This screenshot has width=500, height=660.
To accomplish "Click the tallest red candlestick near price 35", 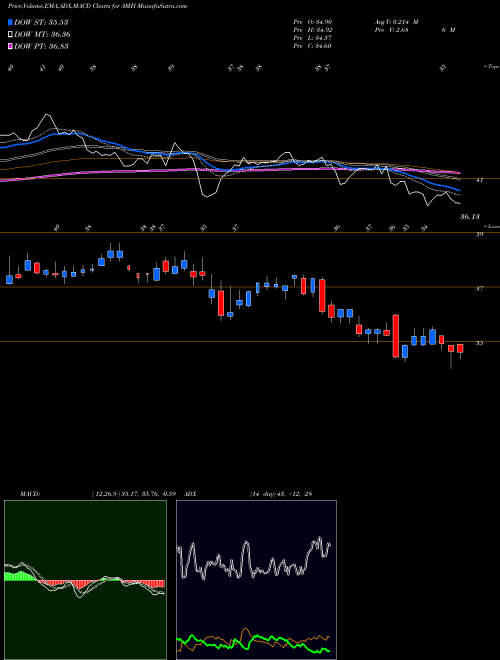I will tap(396, 336).
